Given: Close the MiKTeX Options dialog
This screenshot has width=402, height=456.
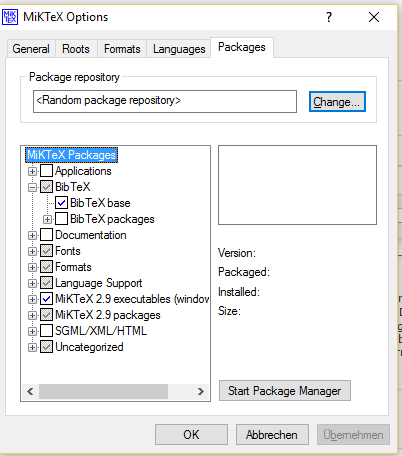Looking at the screenshot, I should tap(374, 17).
